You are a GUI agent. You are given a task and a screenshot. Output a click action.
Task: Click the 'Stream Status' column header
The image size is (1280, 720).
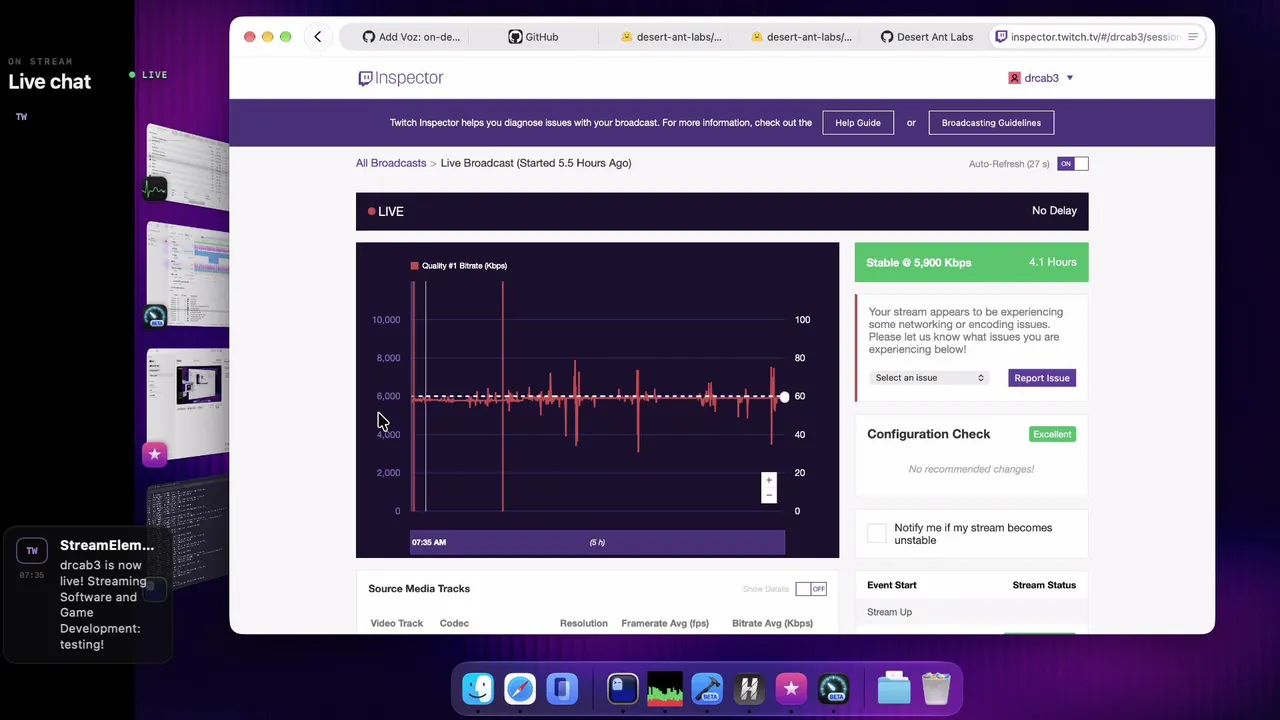click(1044, 585)
